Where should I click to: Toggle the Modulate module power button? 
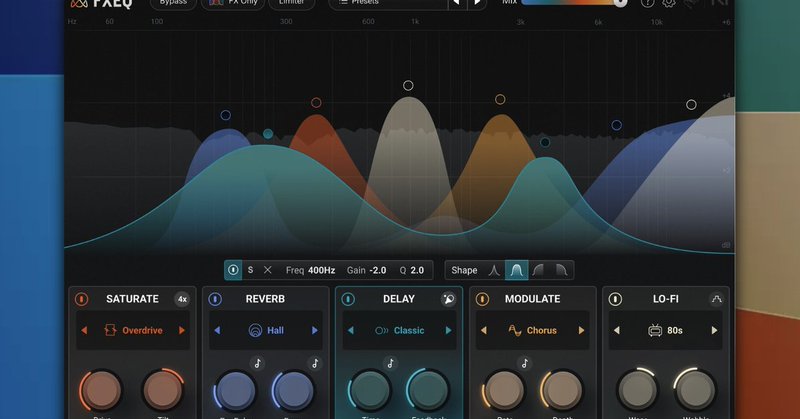point(482,299)
